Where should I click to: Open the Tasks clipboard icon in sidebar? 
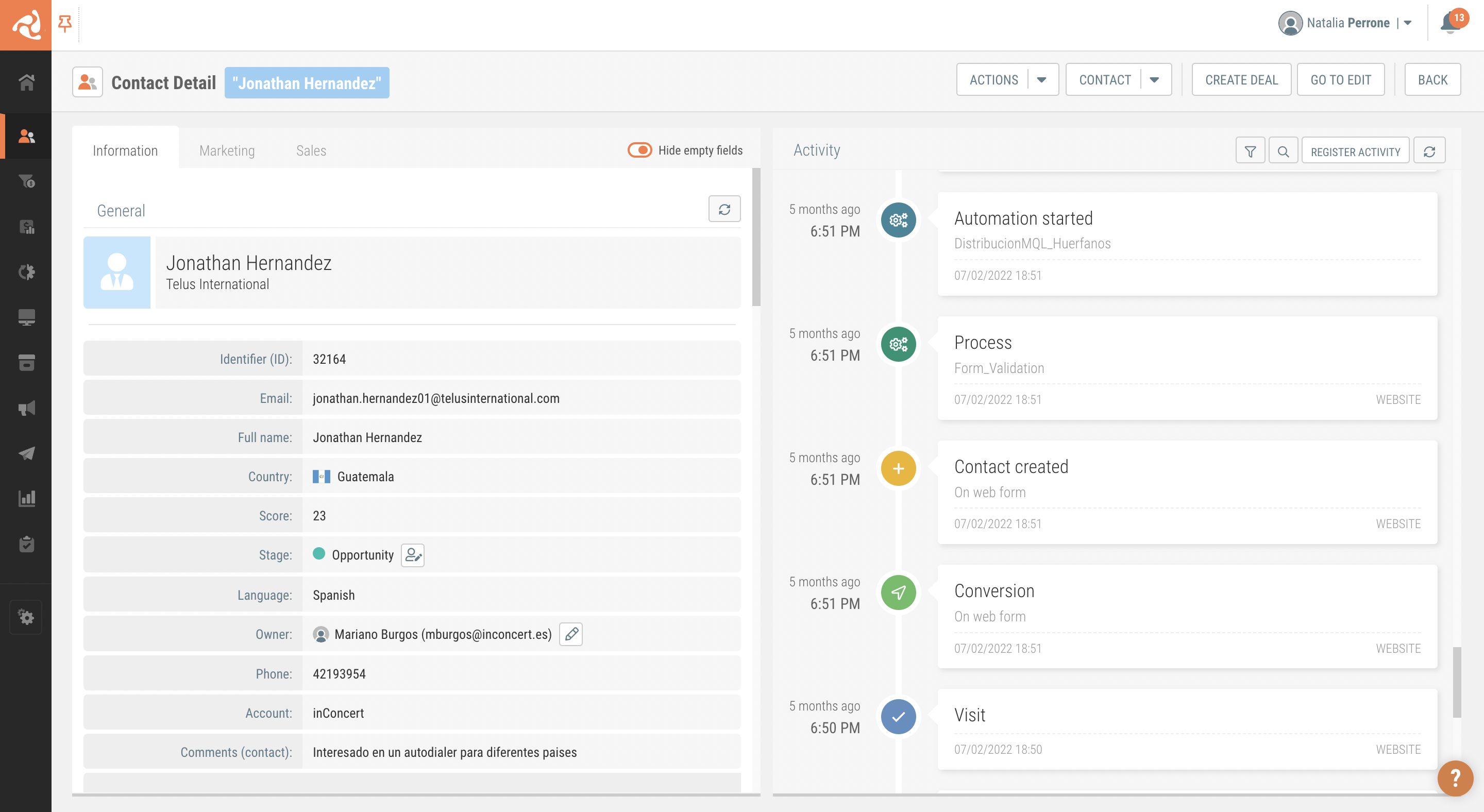pos(26,544)
